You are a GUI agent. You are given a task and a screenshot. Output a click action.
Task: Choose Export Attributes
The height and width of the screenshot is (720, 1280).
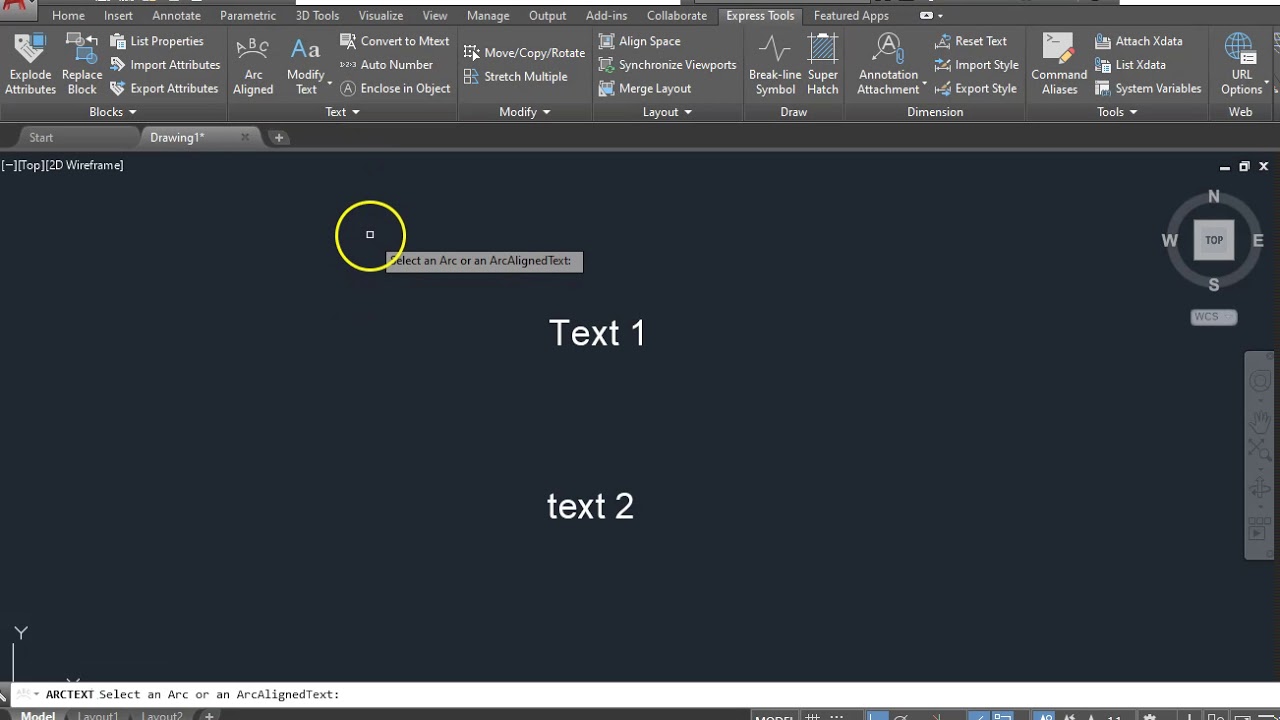coord(164,88)
